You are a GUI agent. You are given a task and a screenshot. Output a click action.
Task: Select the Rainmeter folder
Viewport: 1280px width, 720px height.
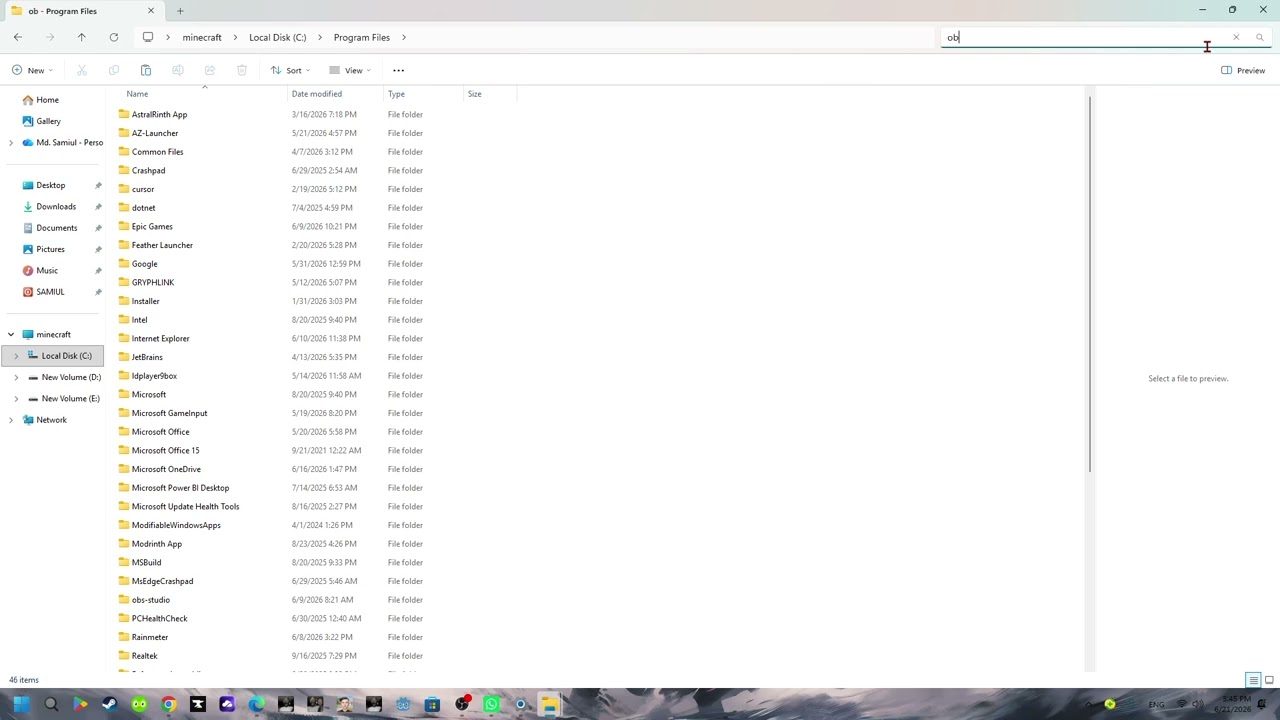(x=150, y=637)
